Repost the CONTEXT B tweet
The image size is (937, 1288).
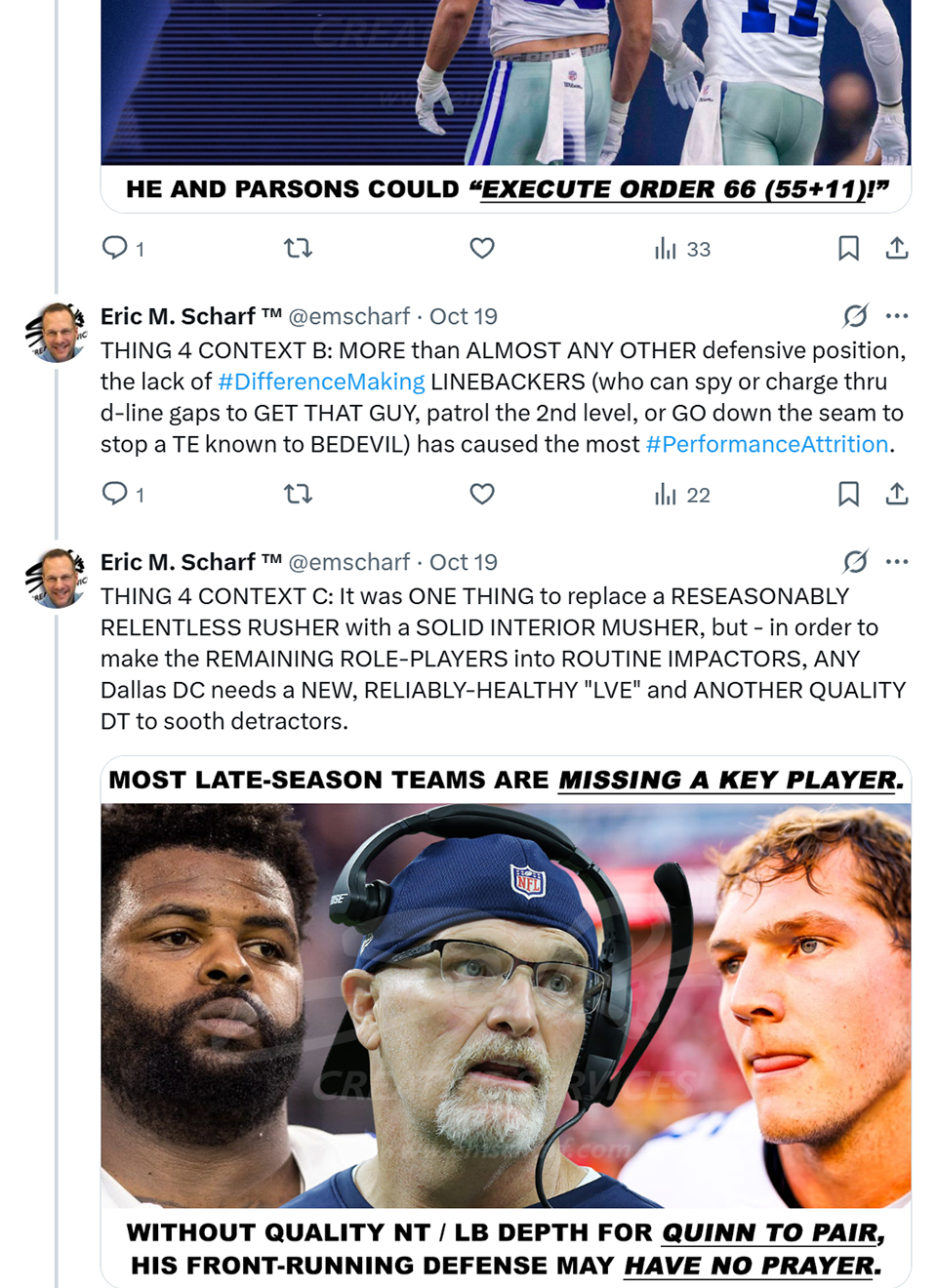coord(298,494)
